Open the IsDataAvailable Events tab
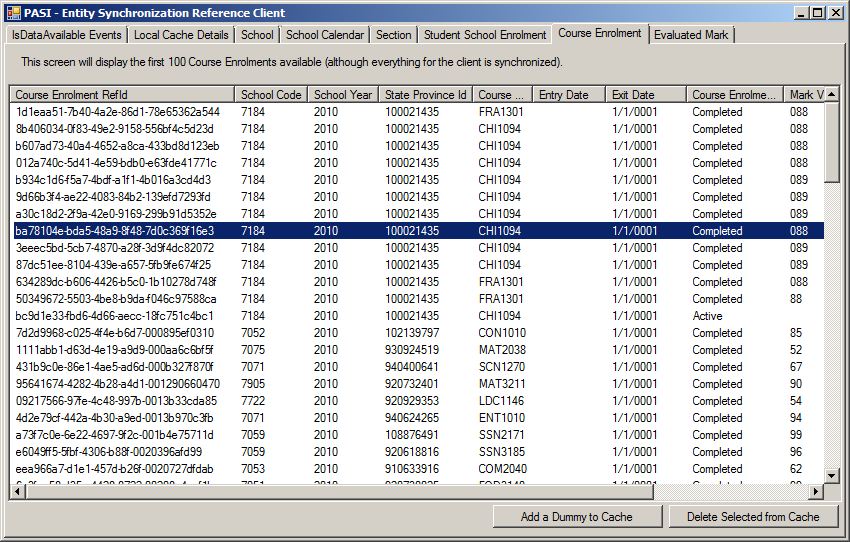This screenshot has height=542, width=850. [67, 34]
